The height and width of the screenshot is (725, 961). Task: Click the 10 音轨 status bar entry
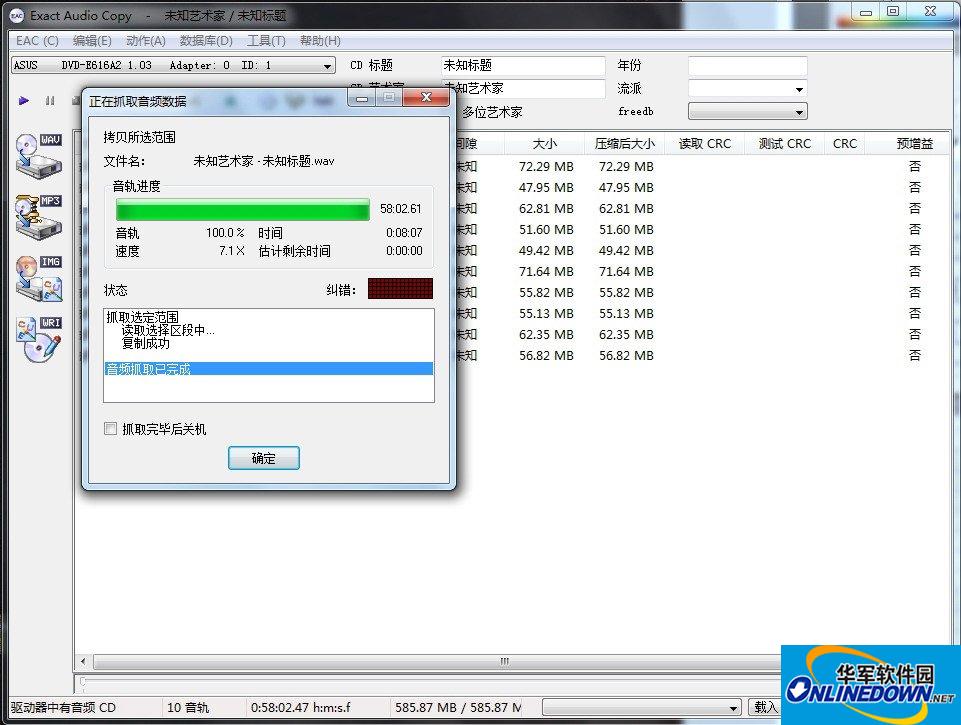point(188,707)
